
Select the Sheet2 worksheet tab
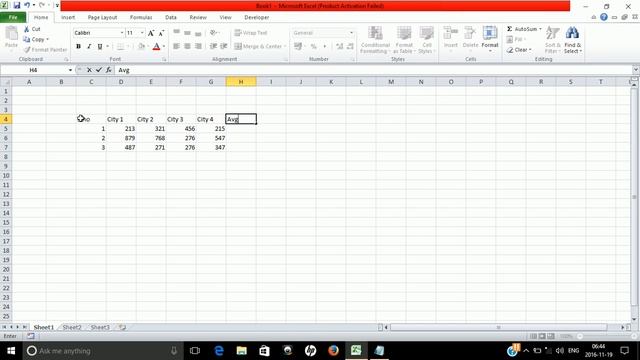tap(72, 327)
